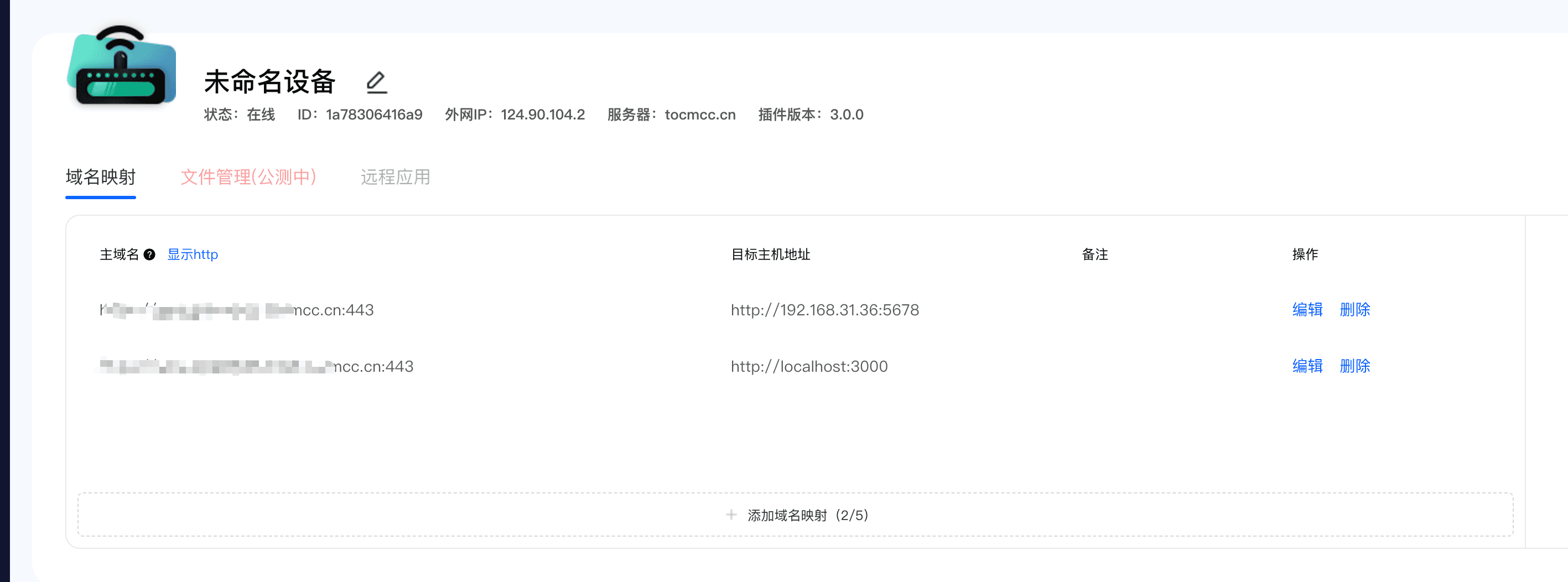Click the 未命名设备 device name title
Image resolution: width=1568 pixels, height=582 pixels.
tap(269, 82)
